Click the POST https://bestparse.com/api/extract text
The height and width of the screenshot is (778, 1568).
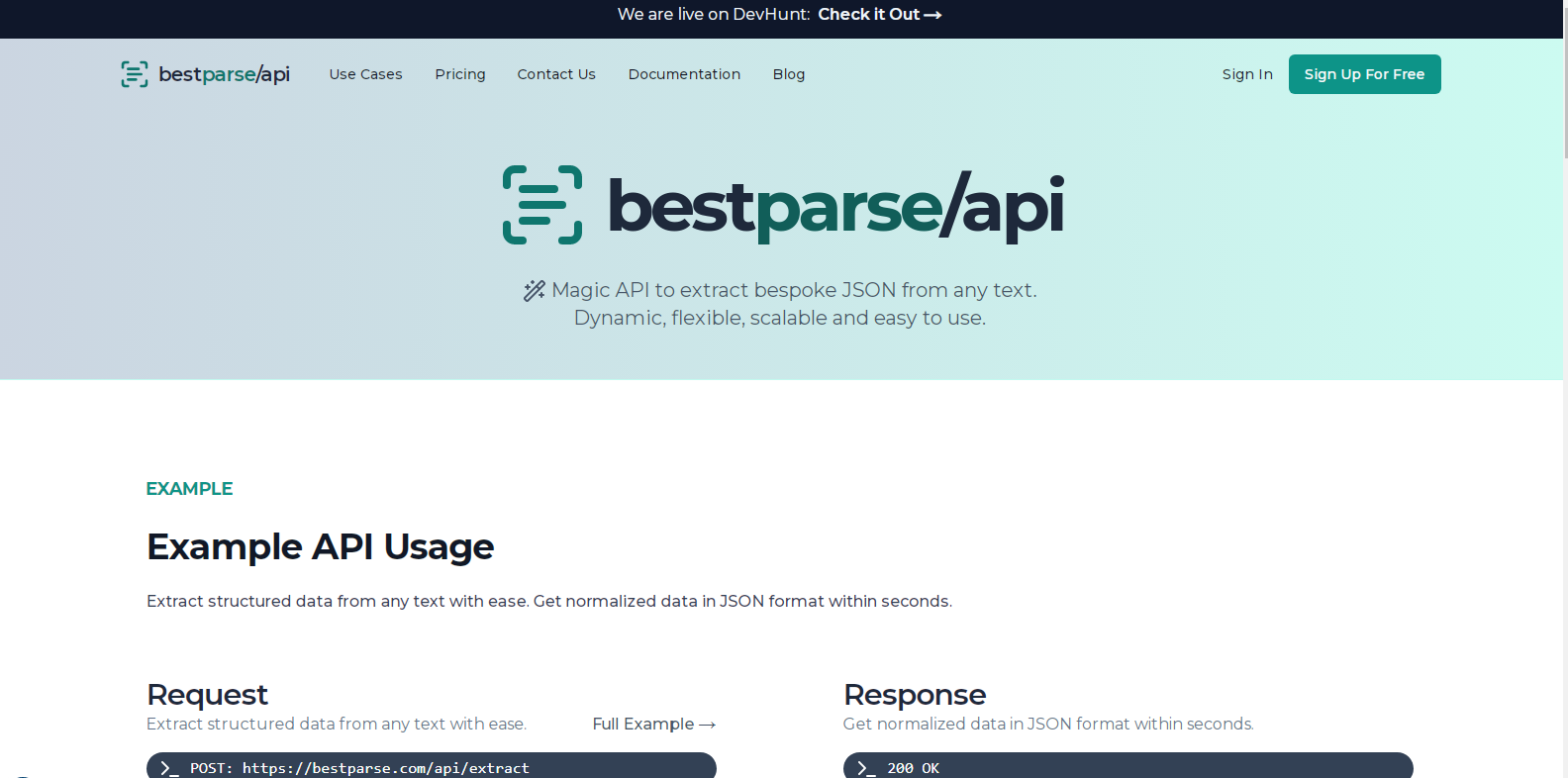click(359, 768)
